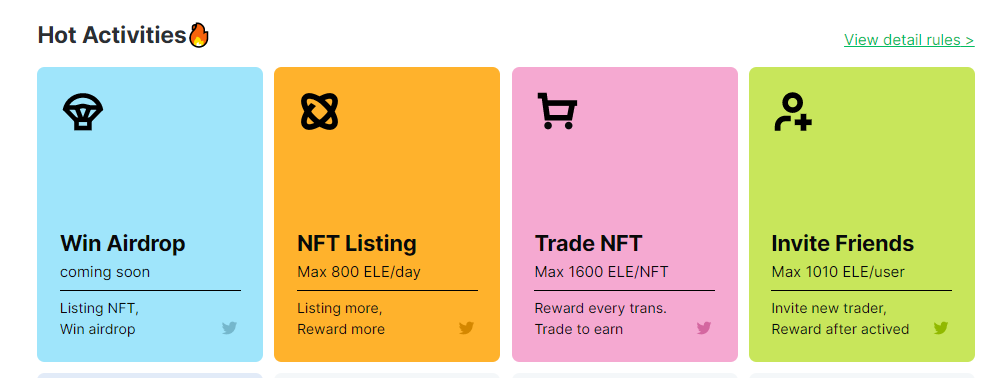The height and width of the screenshot is (378, 991).
Task: Share Win Airdrop via Twitter bird icon
Action: 229,328
